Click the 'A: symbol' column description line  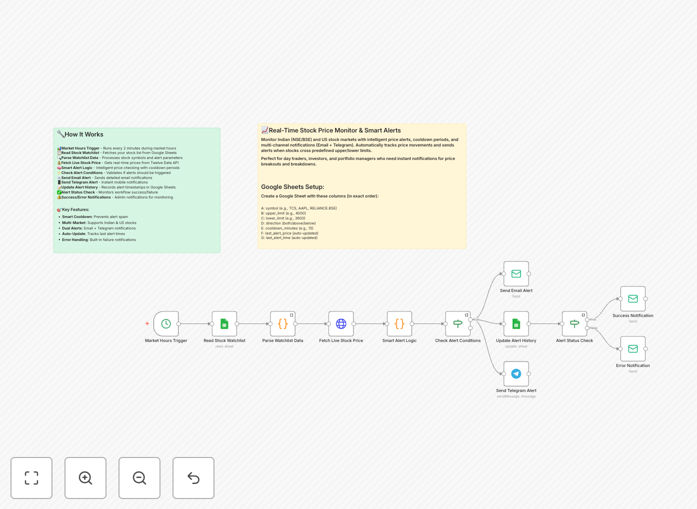coord(299,208)
